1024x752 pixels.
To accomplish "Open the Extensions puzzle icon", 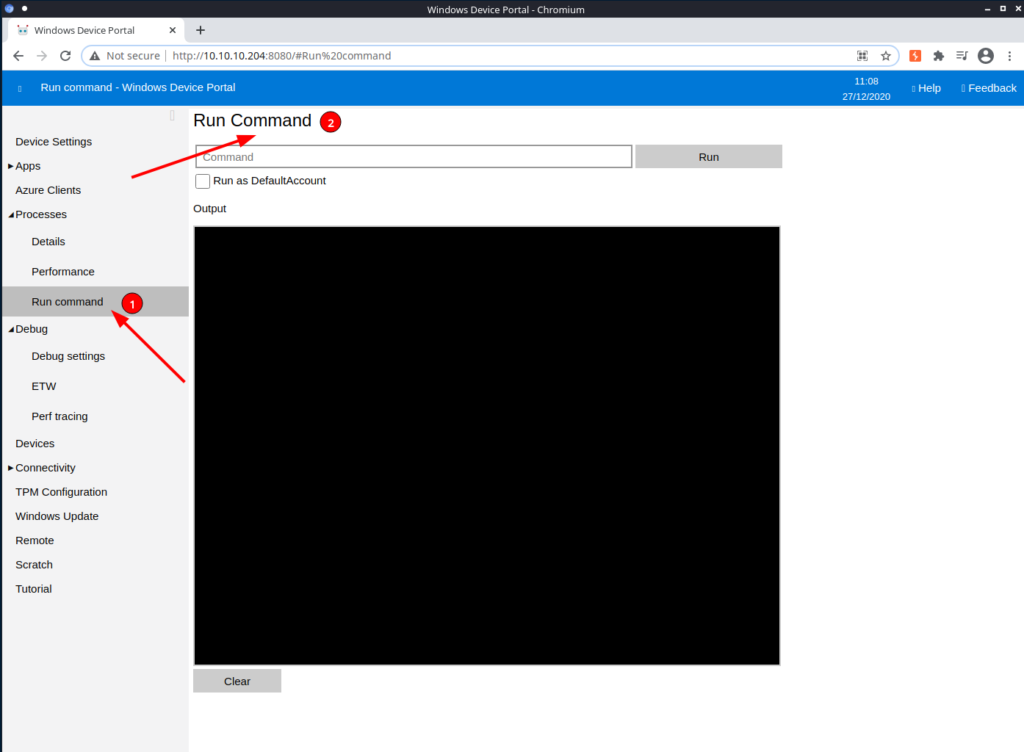I will 938,56.
